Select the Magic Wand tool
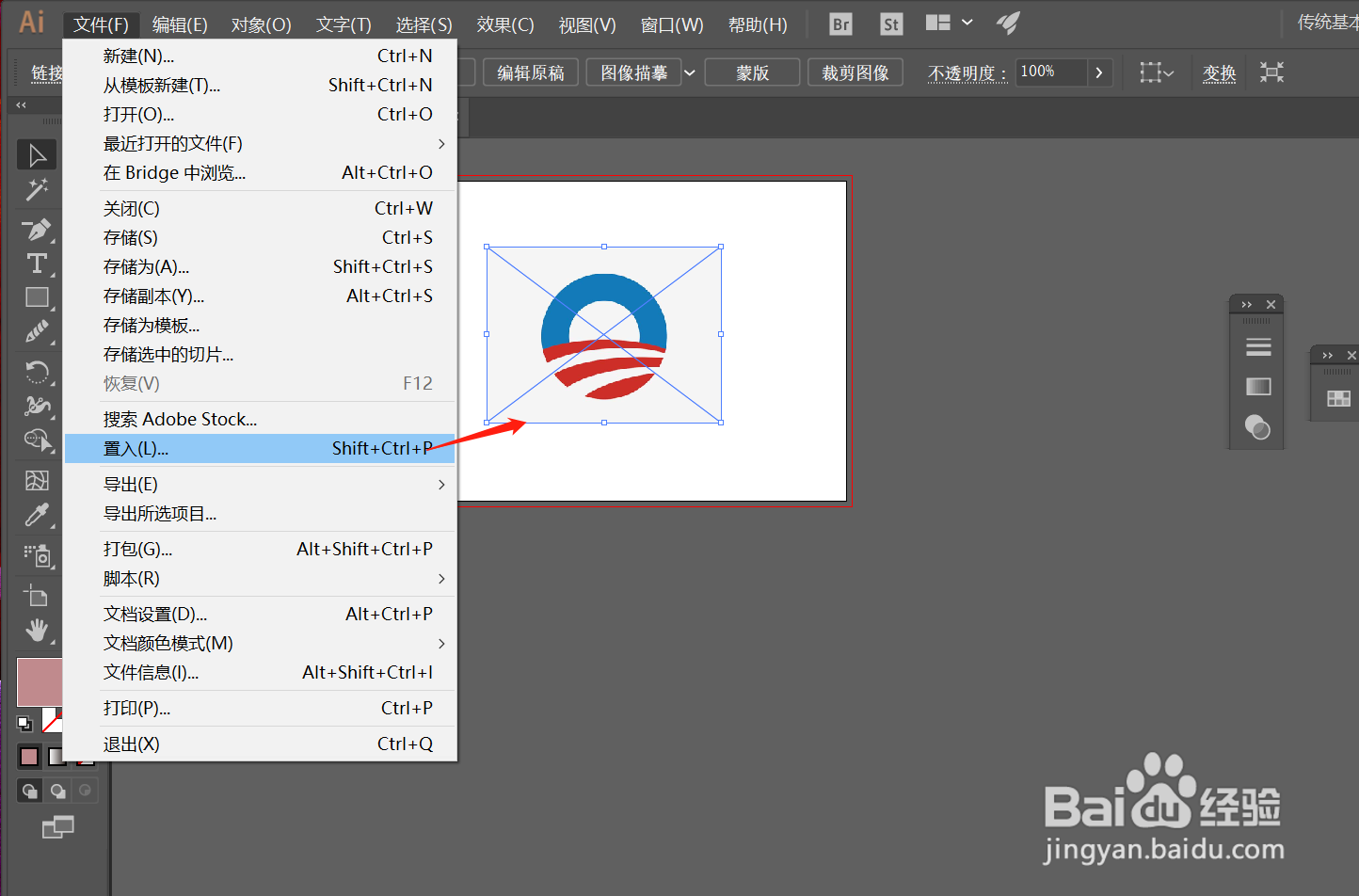This screenshot has height=896, width=1359. pos(37,189)
